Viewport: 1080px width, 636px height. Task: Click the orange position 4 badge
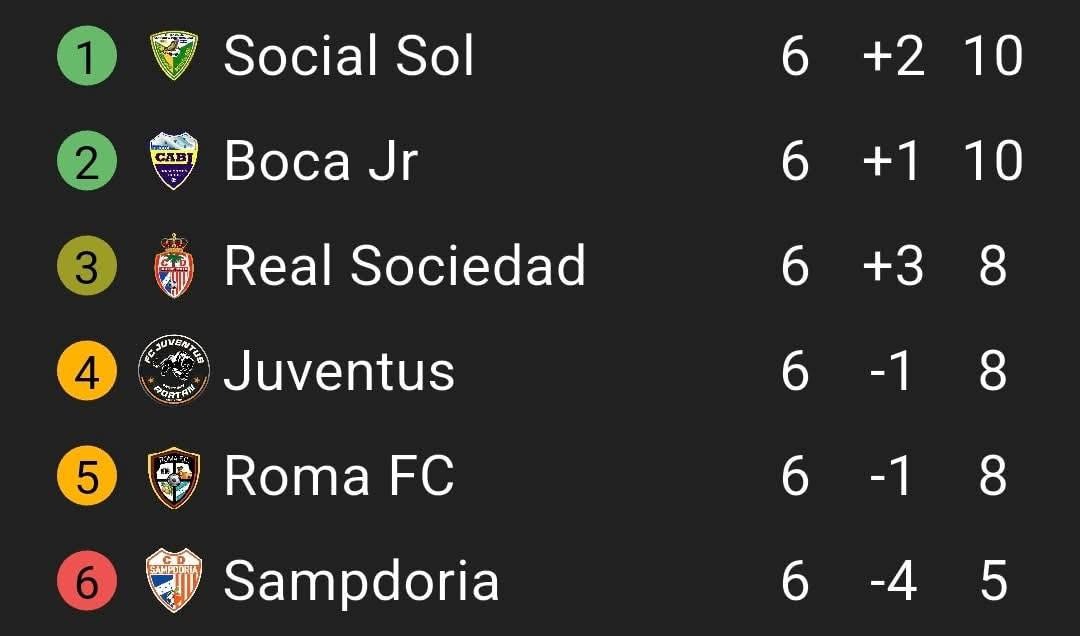(87, 372)
